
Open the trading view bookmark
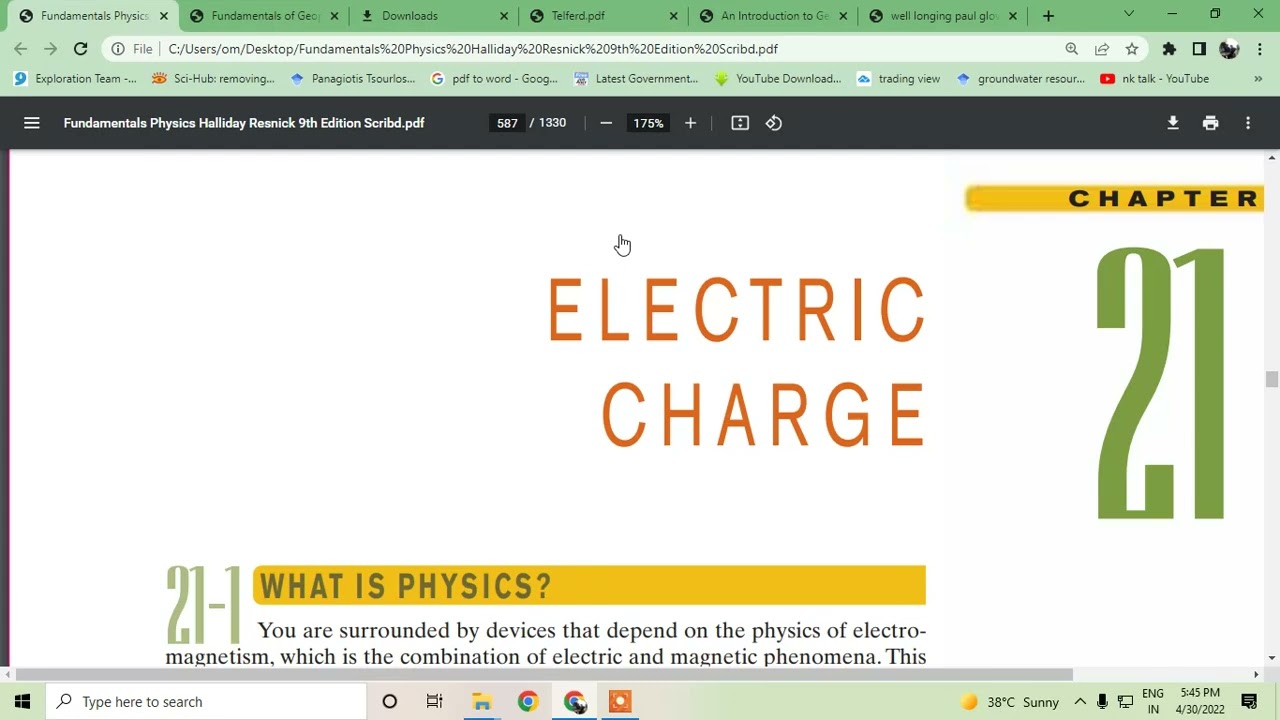pyautogui.click(x=899, y=78)
